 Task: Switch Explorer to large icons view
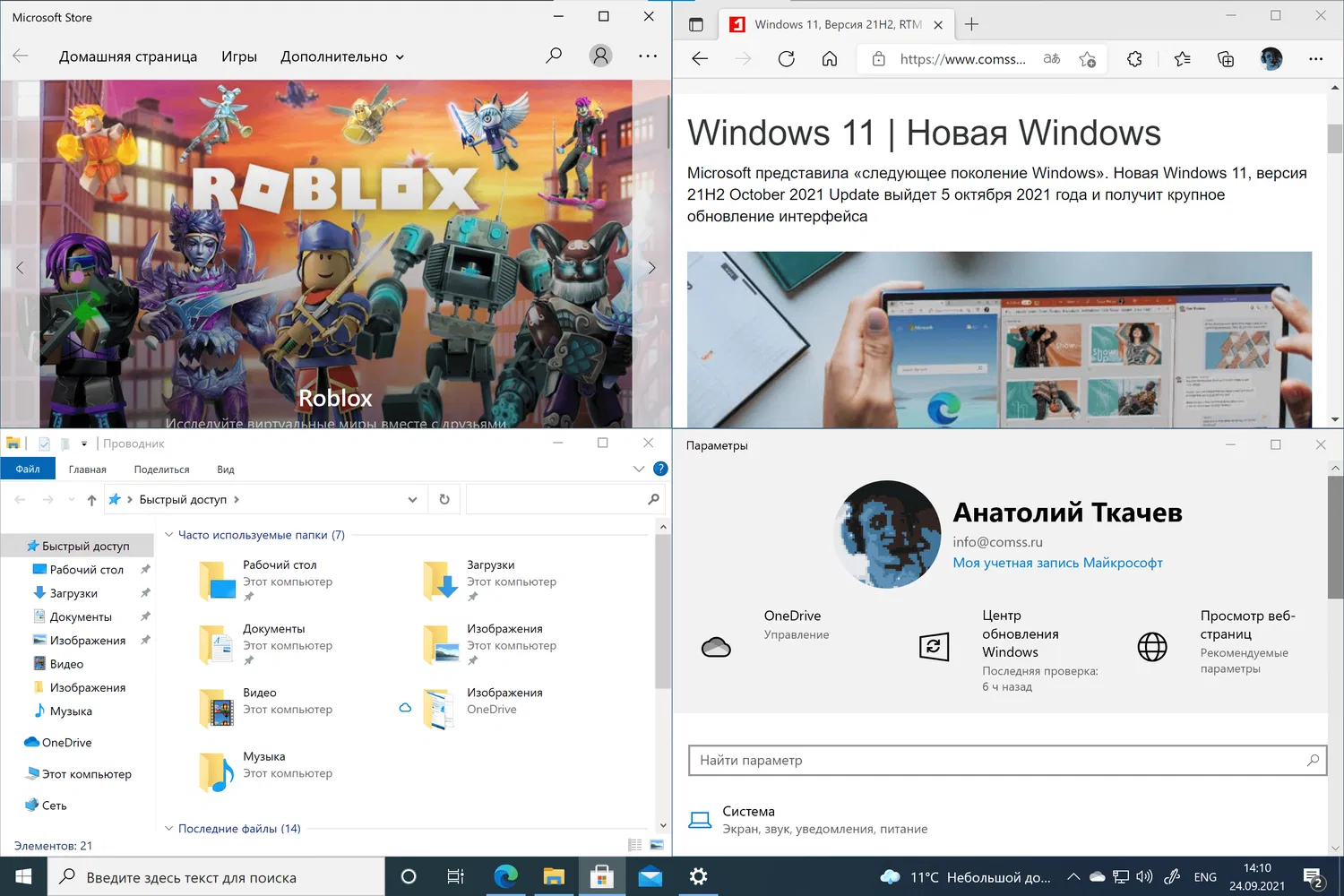(x=657, y=845)
